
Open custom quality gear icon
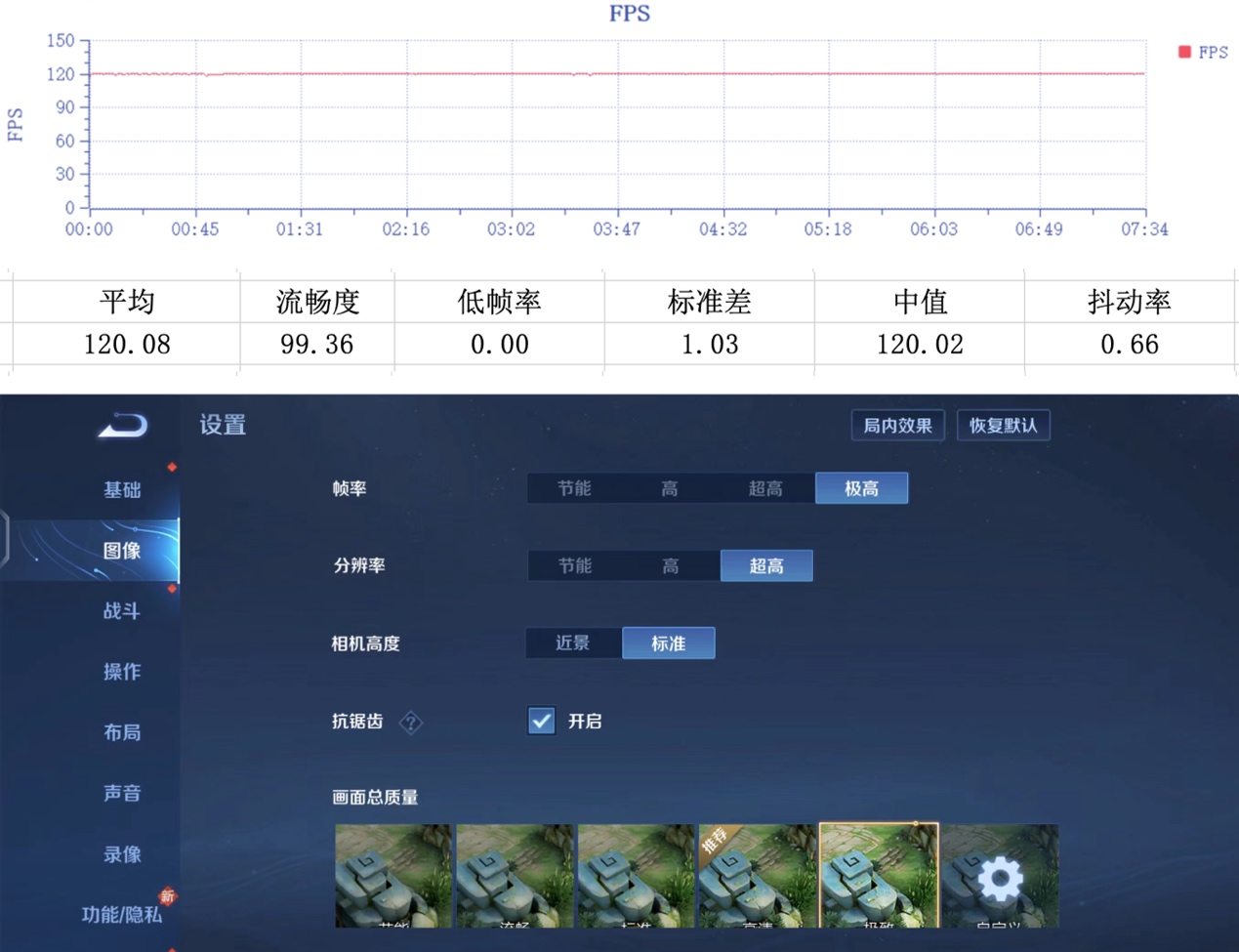(1000, 876)
